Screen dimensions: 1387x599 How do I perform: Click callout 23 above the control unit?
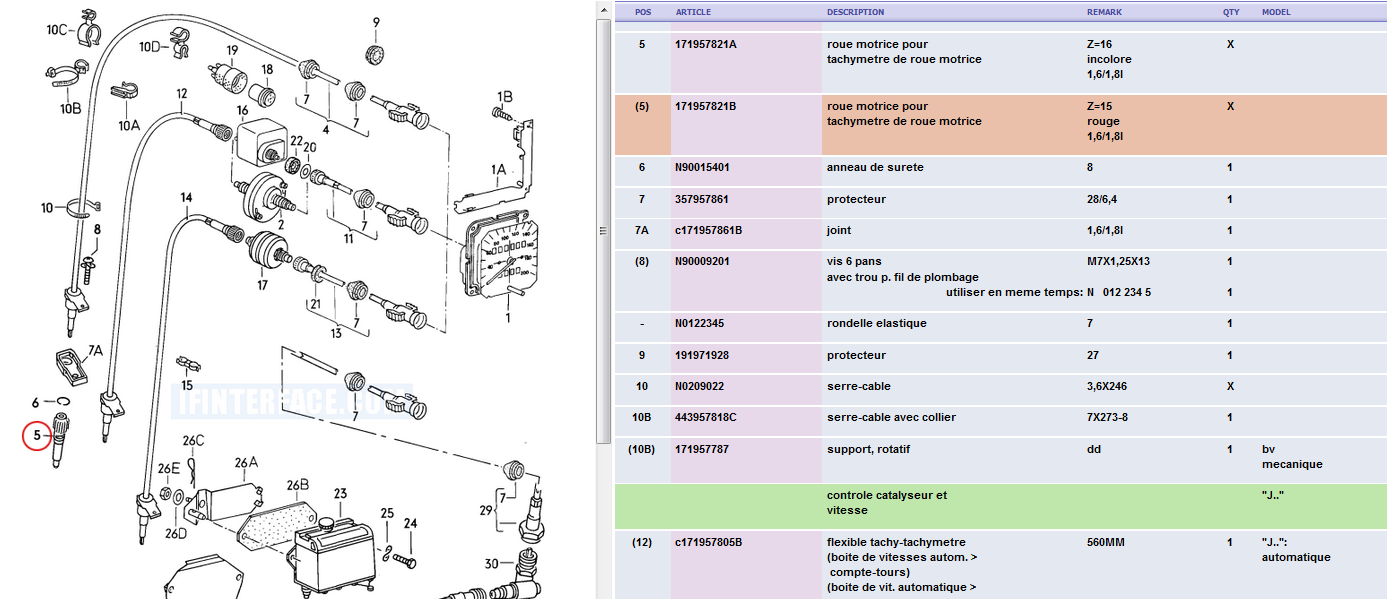pyautogui.click(x=340, y=494)
